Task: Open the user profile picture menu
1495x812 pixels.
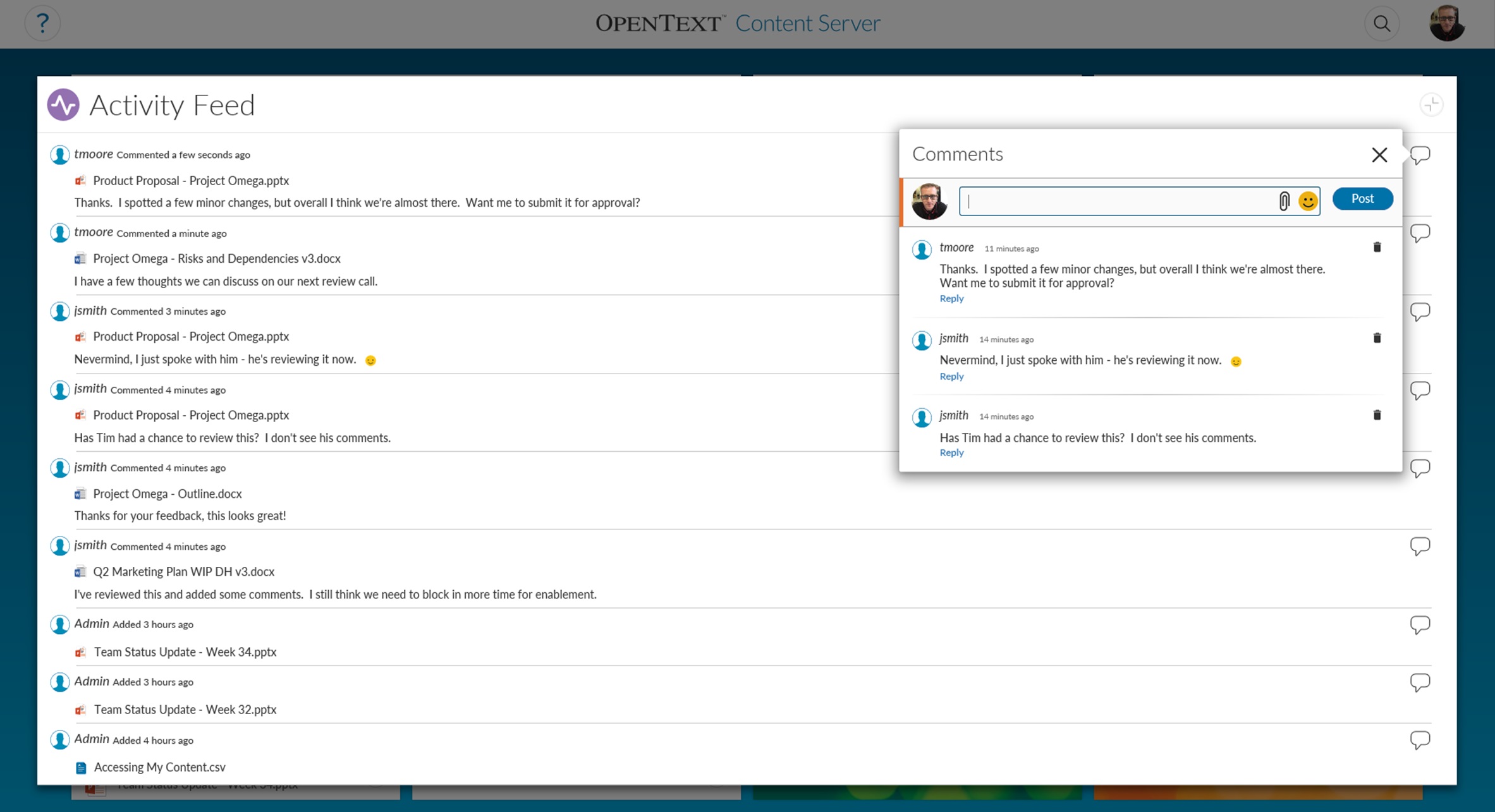Action: pos(1447,23)
